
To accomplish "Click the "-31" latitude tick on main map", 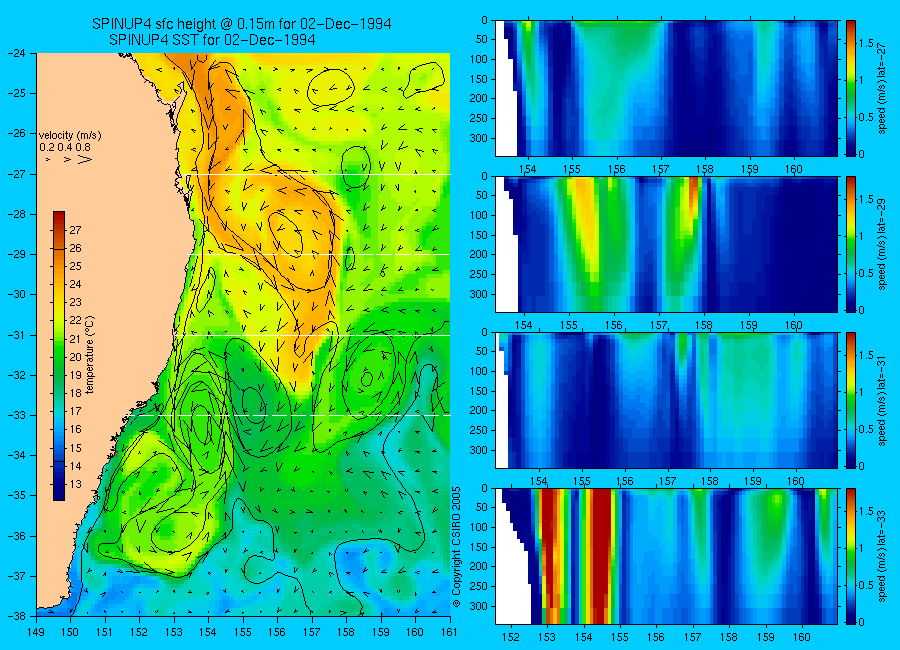I will pyautogui.click(x=17, y=334).
